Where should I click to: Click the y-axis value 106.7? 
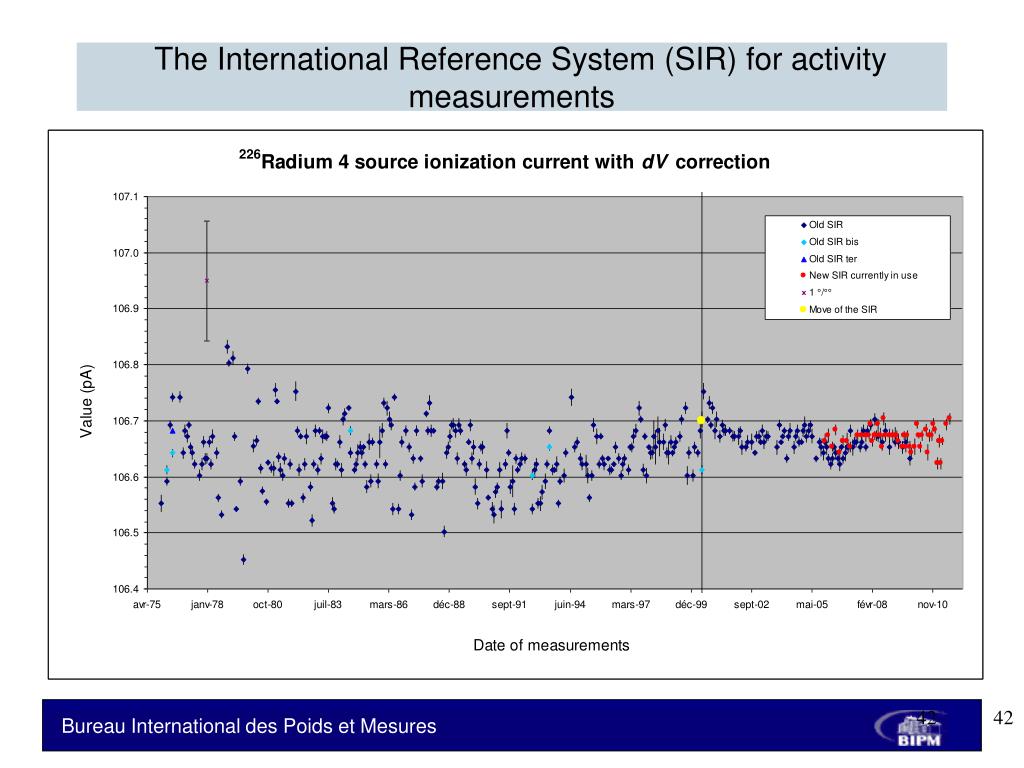coord(126,421)
